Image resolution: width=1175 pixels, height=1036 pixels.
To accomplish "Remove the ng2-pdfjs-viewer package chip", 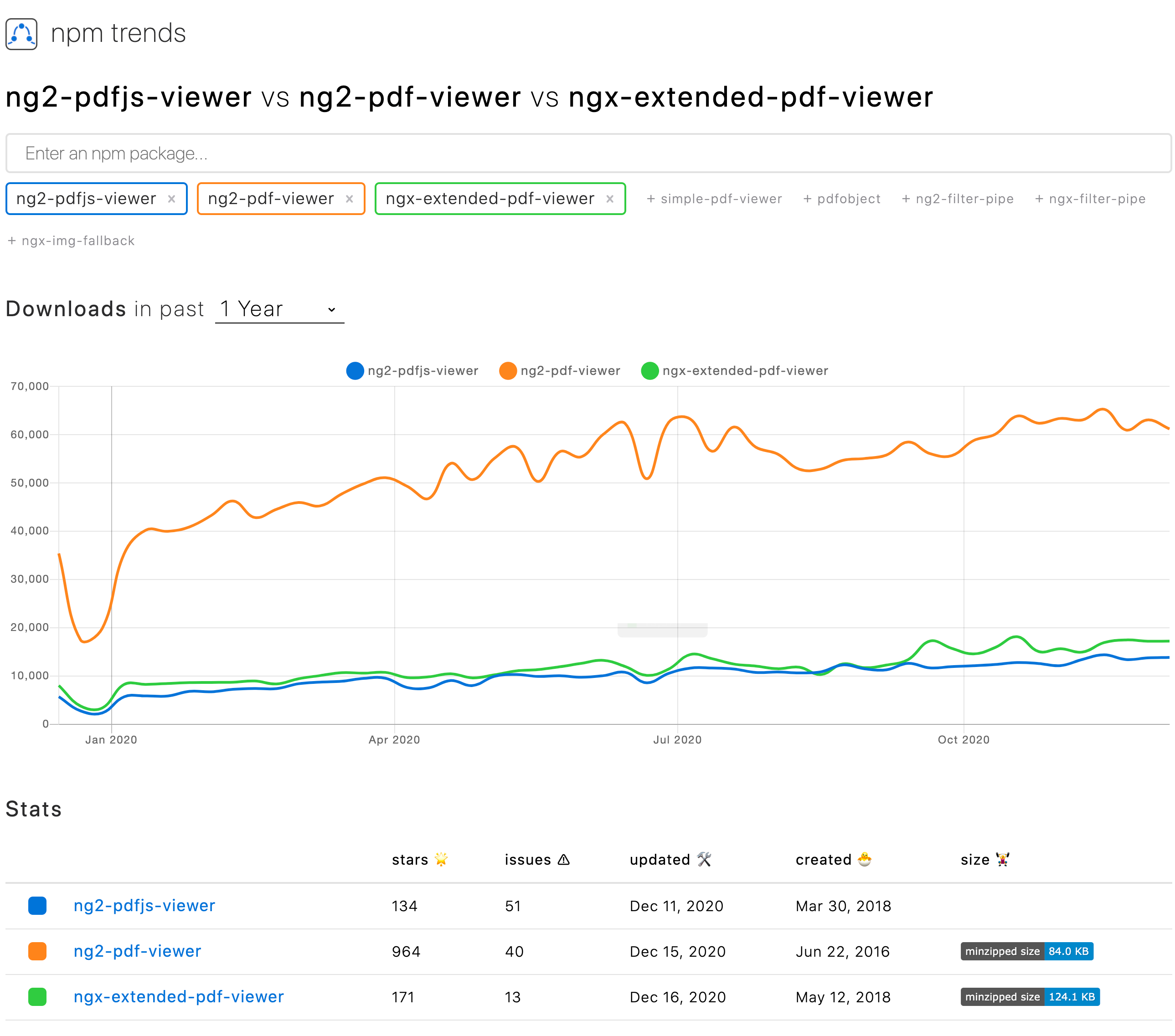I will (x=172, y=199).
